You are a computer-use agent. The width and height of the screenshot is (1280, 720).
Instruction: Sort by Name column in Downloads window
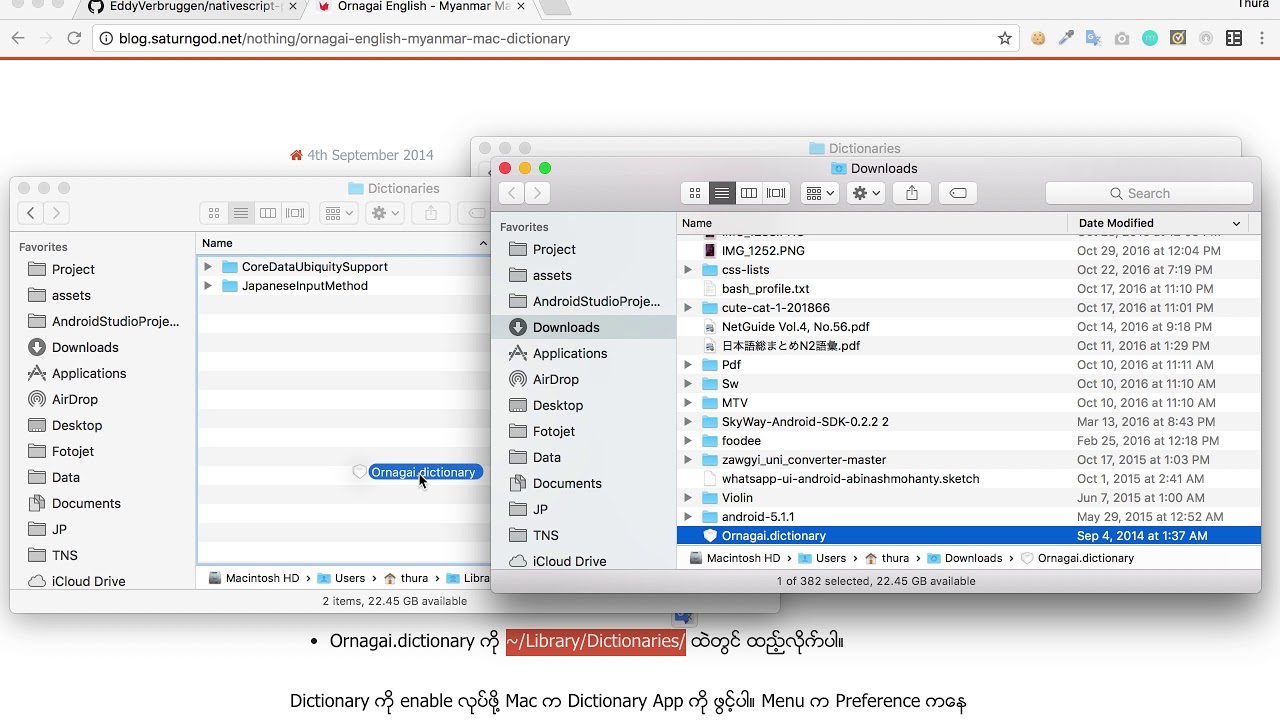(x=872, y=223)
